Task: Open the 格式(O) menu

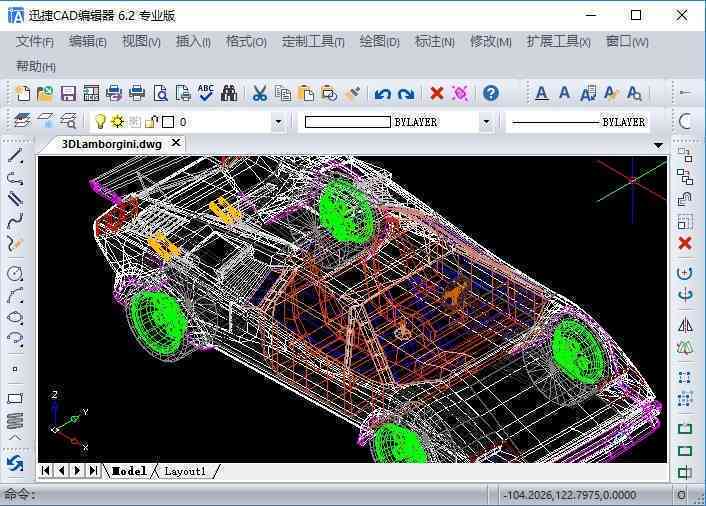Action: [246, 42]
